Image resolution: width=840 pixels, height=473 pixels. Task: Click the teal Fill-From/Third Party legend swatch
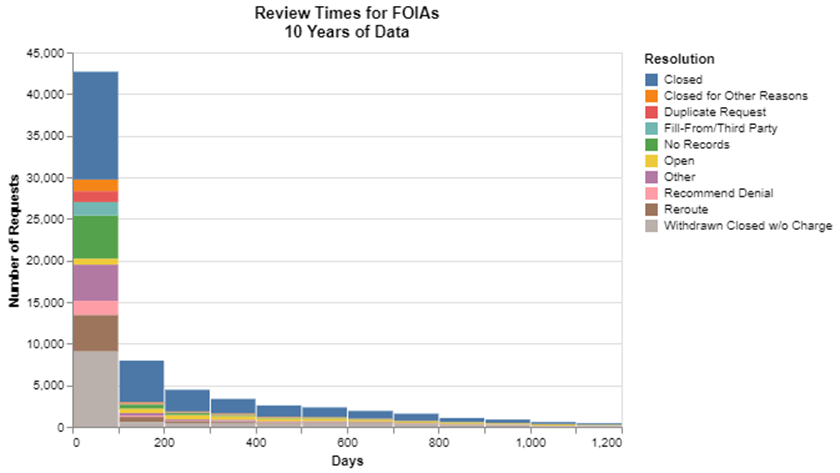[x=651, y=128]
